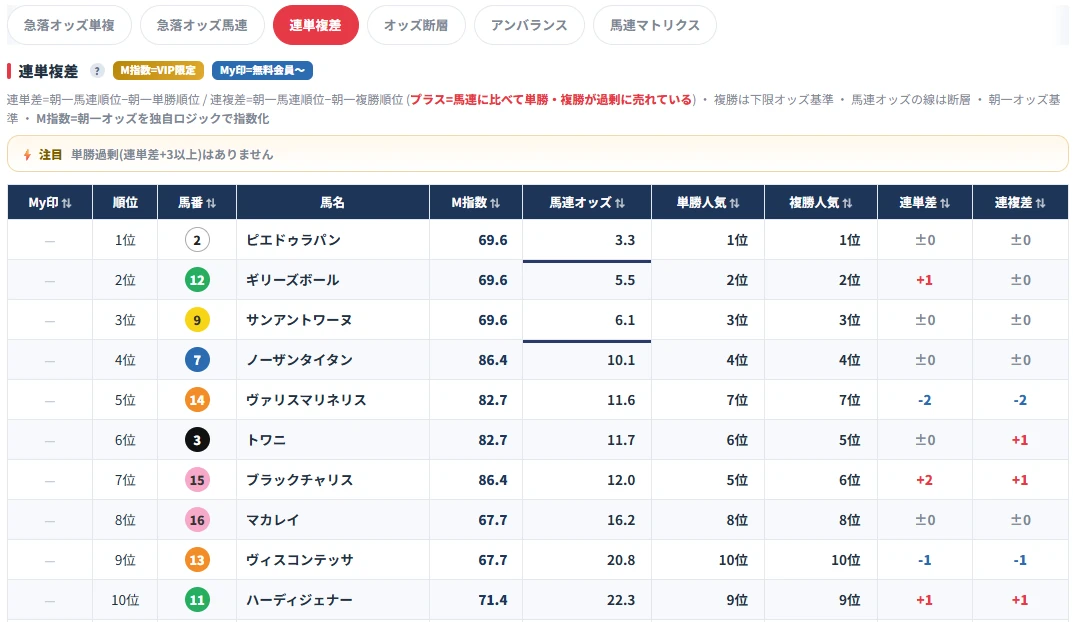Image resolution: width=1073 pixels, height=622 pixels.
Task: Click the 馬名 column header
Action: point(333,203)
